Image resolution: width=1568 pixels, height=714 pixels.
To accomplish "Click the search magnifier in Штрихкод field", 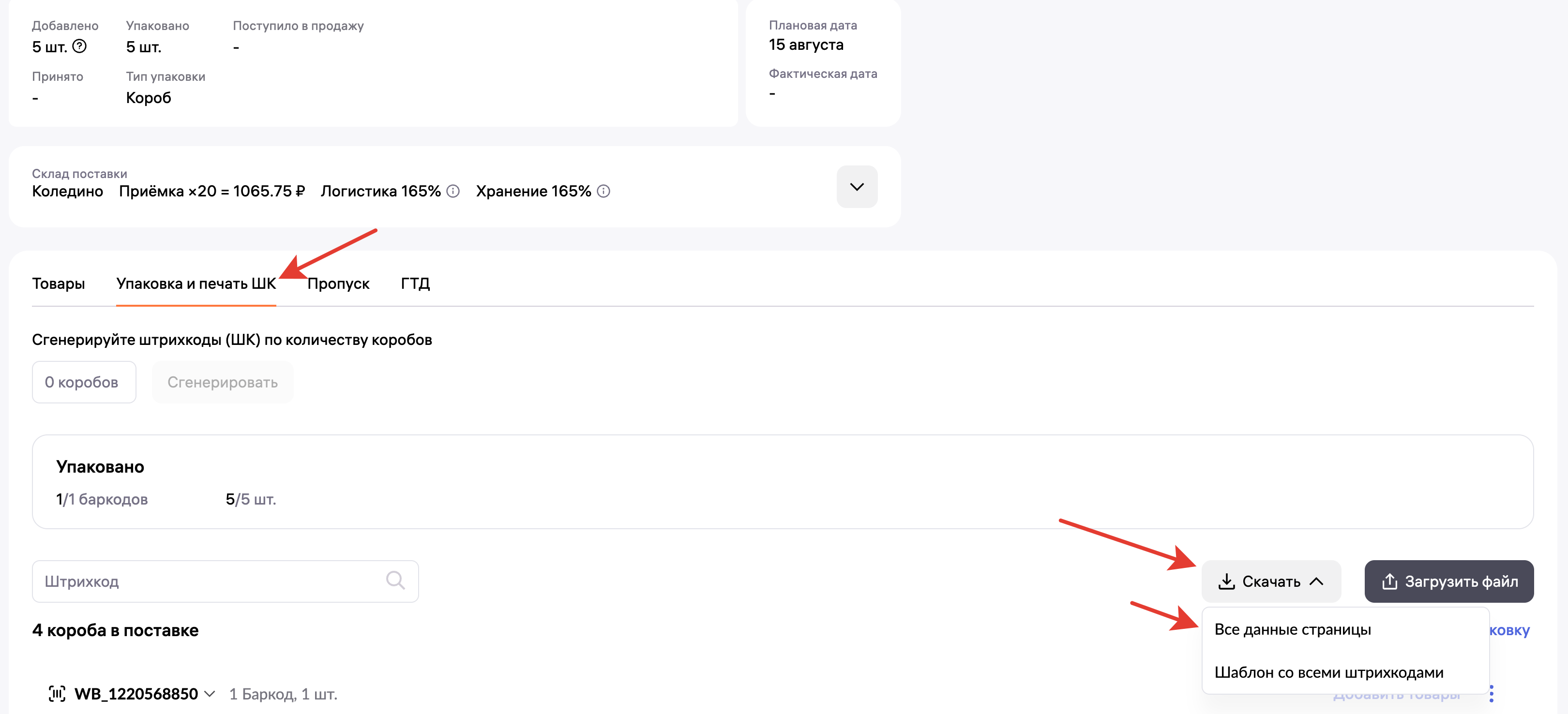I will pyautogui.click(x=395, y=580).
